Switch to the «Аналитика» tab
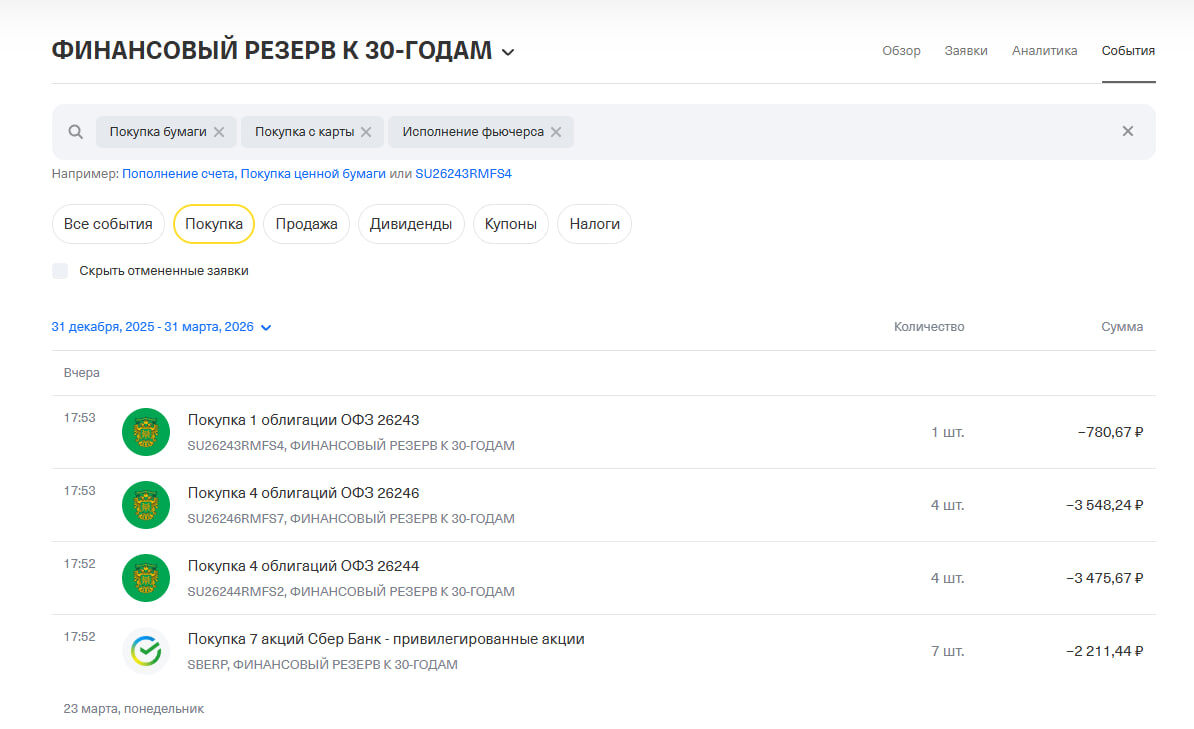 point(1044,51)
